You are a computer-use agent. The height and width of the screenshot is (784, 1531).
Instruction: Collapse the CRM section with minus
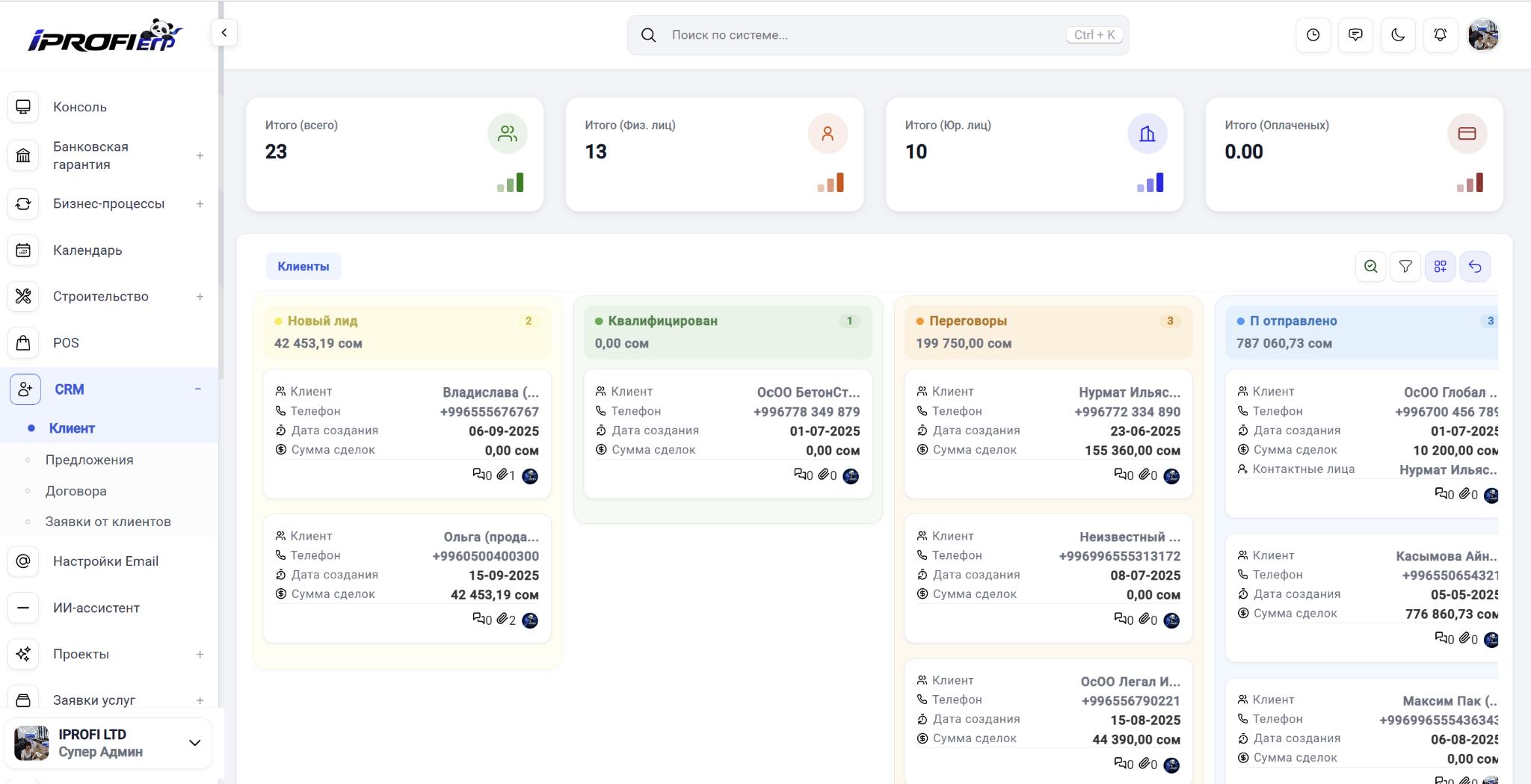point(198,389)
